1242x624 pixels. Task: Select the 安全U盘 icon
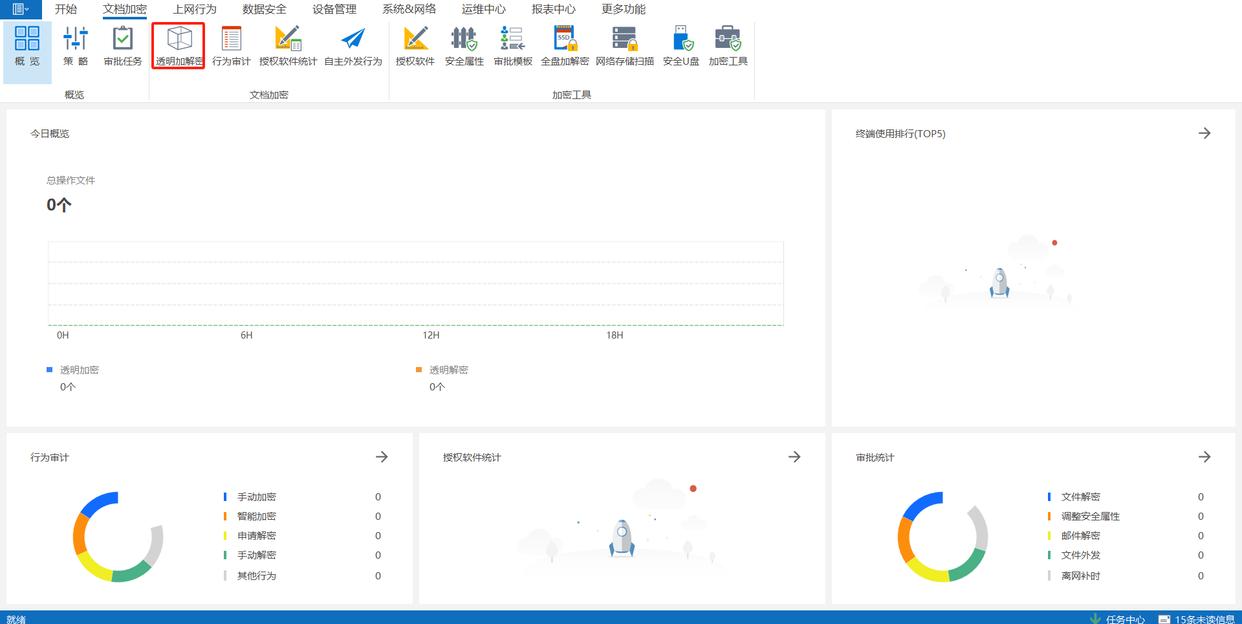point(681,47)
